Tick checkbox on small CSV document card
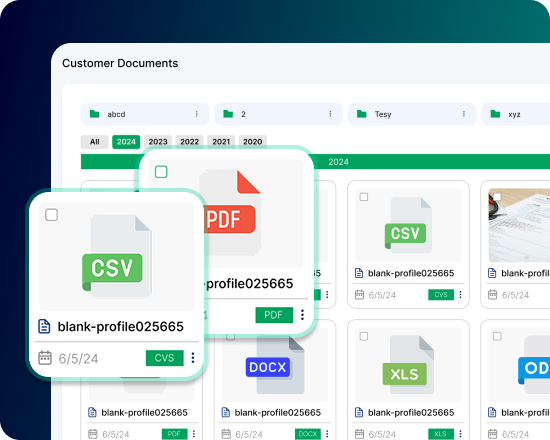550x440 pixels. coord(364,197)
